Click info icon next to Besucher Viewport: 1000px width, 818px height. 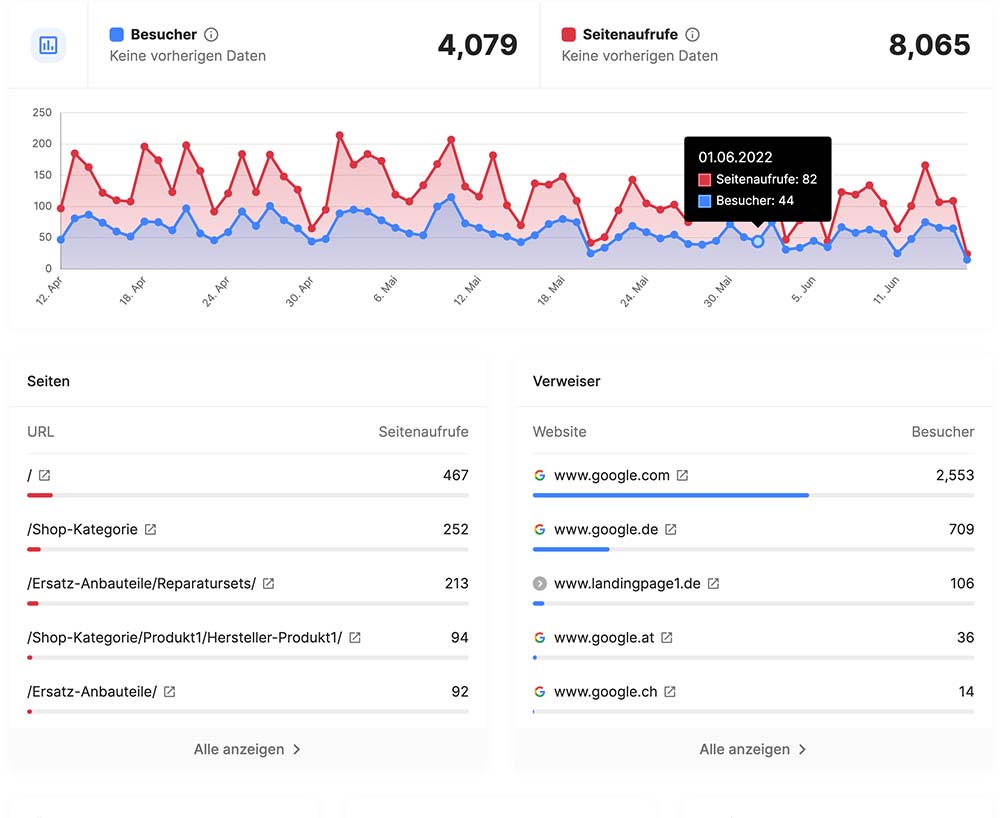211,35
